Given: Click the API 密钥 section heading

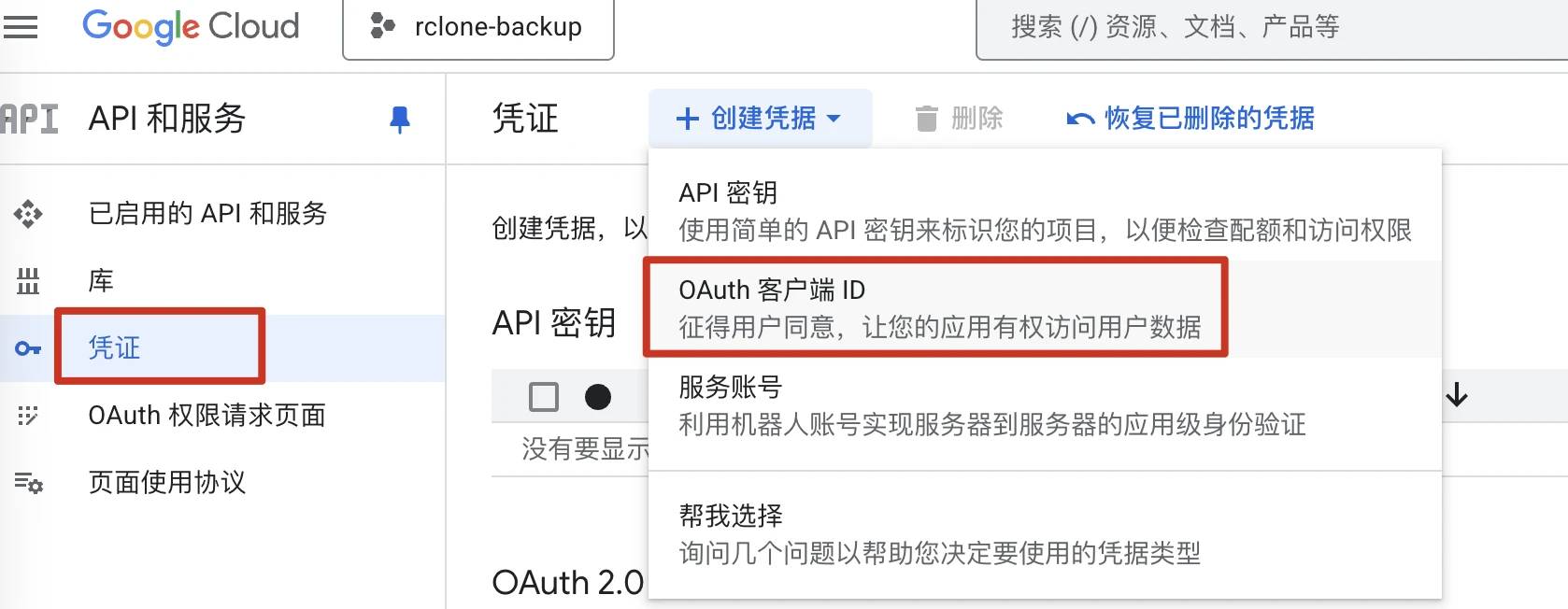Looking at the screenshot, I should point(554,323).
